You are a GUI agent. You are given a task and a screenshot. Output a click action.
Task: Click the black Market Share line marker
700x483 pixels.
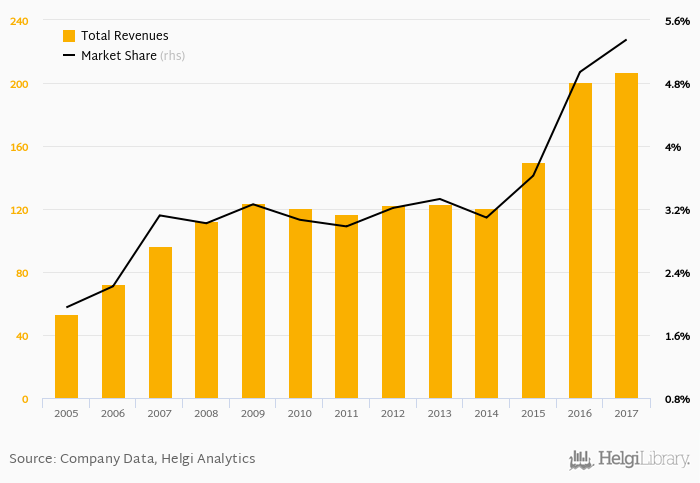pyautogui.click(x=69, y=56)
